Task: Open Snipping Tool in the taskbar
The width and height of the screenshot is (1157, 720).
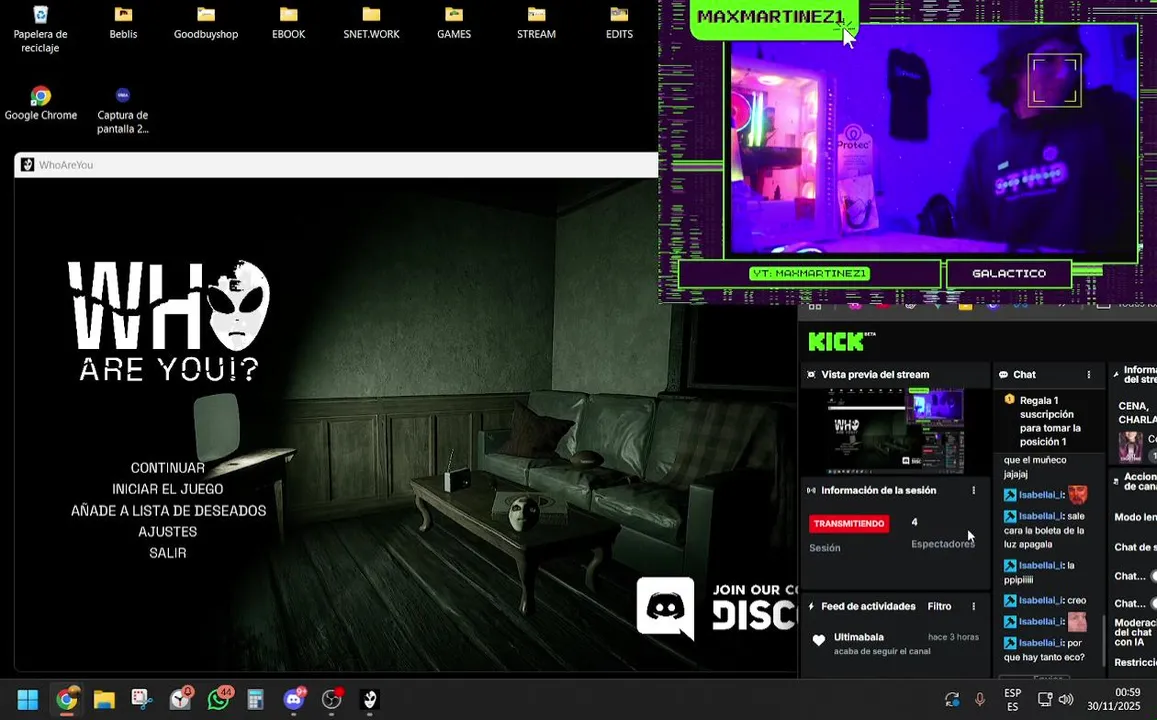Action: point(142,699)
